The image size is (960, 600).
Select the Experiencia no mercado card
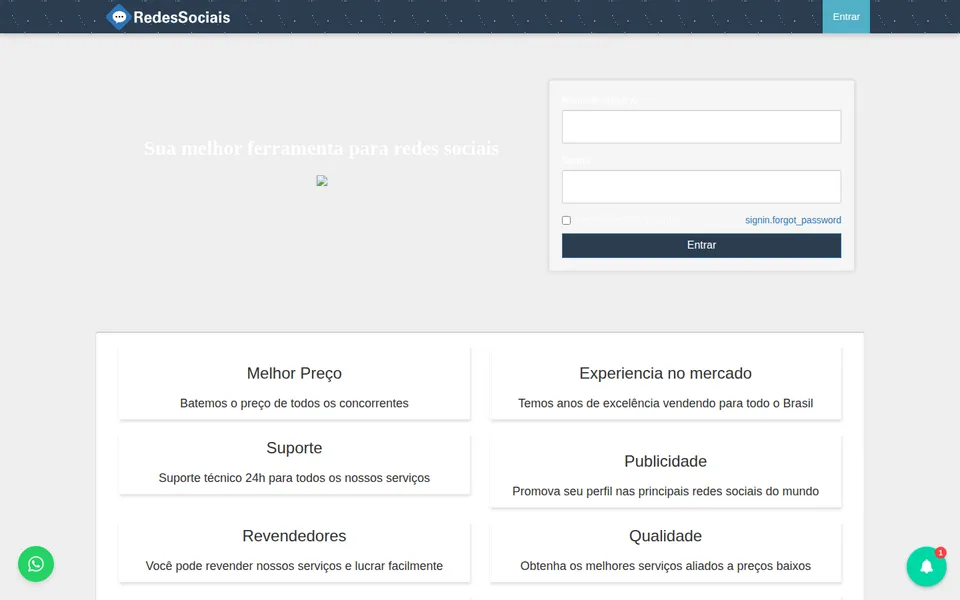666,383
